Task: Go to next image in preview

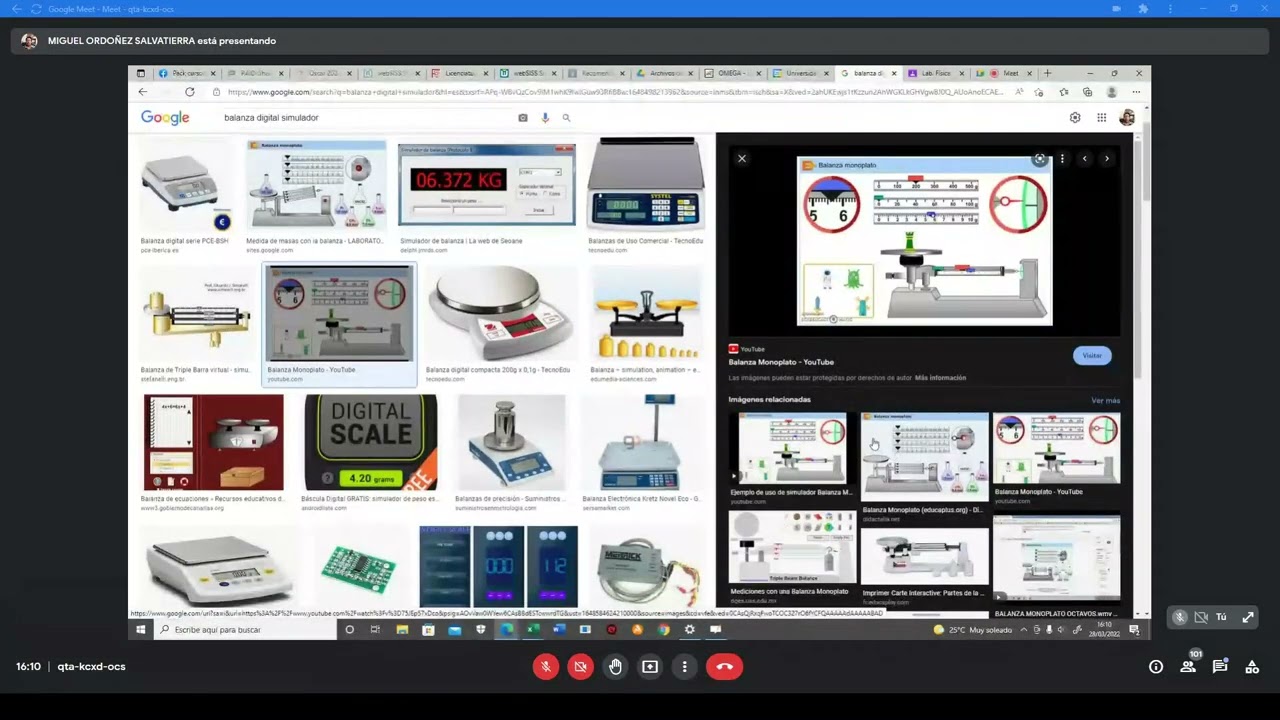Action: (x=1106, y=158)
